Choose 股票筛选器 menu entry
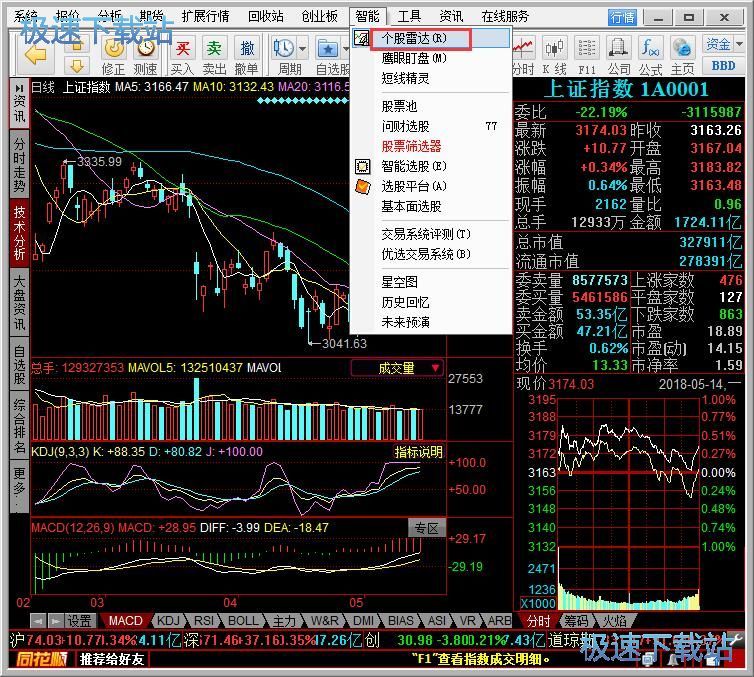The image size is (754, 677). [x=411, y=146]
